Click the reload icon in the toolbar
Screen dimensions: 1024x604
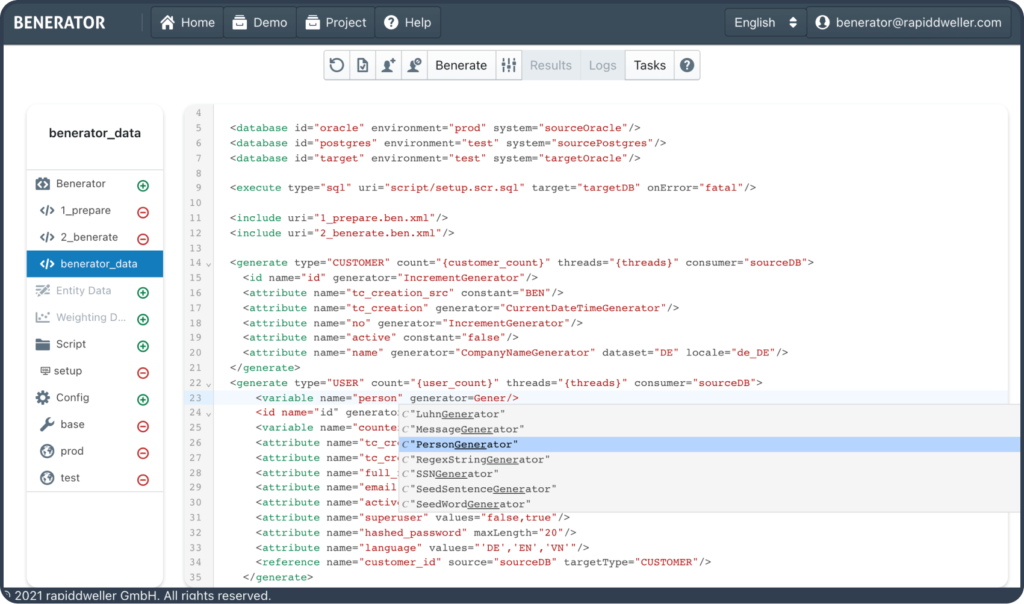(337, 65)
